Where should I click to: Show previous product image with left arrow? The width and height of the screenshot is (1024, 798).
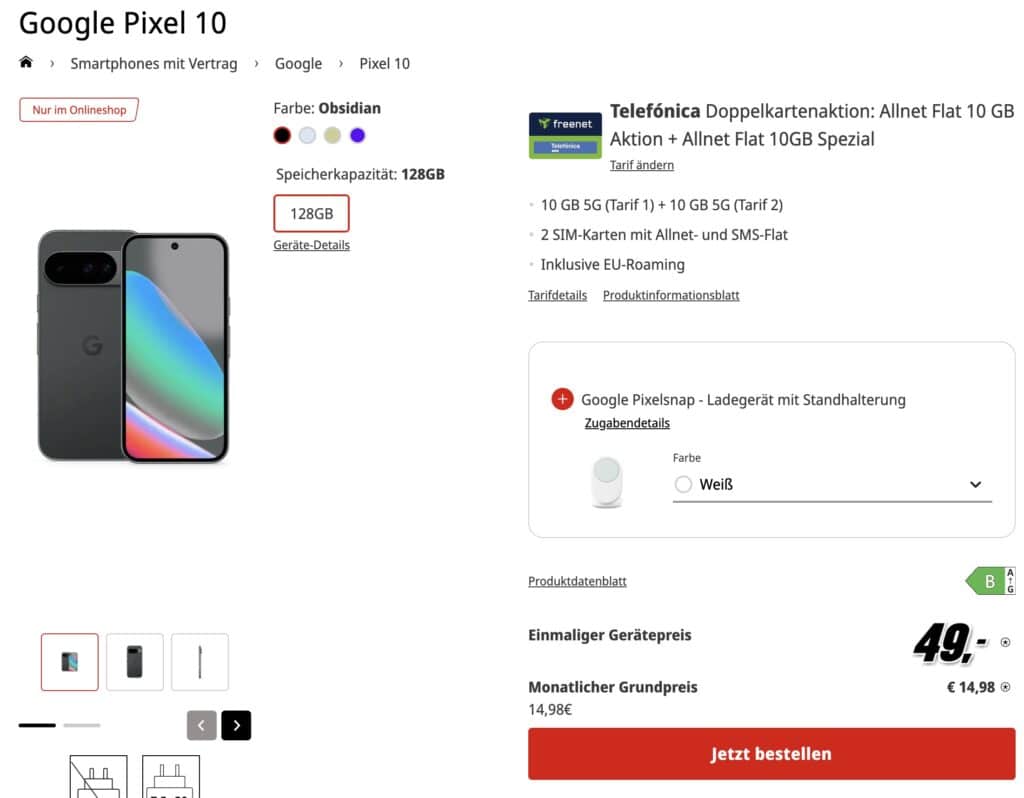[x=201, y=725]
